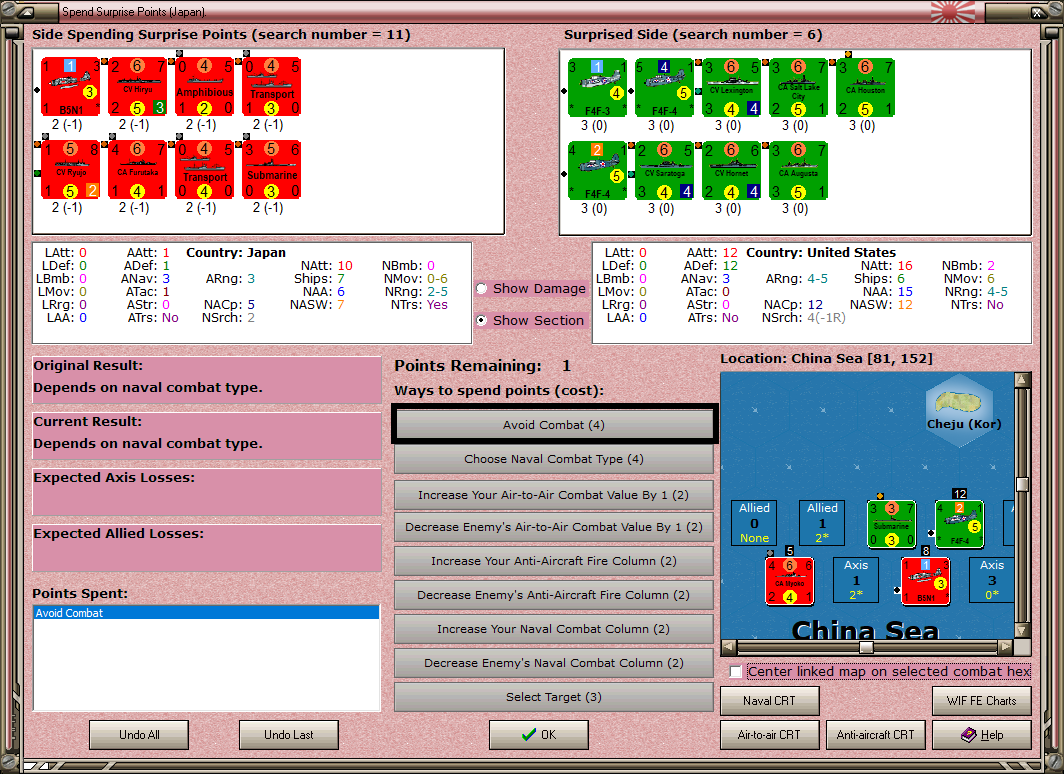The width and height of the screenshot is (1064, 774).
Task: Select the Amphibious unit counter
Action: click(x=204, y=86)
